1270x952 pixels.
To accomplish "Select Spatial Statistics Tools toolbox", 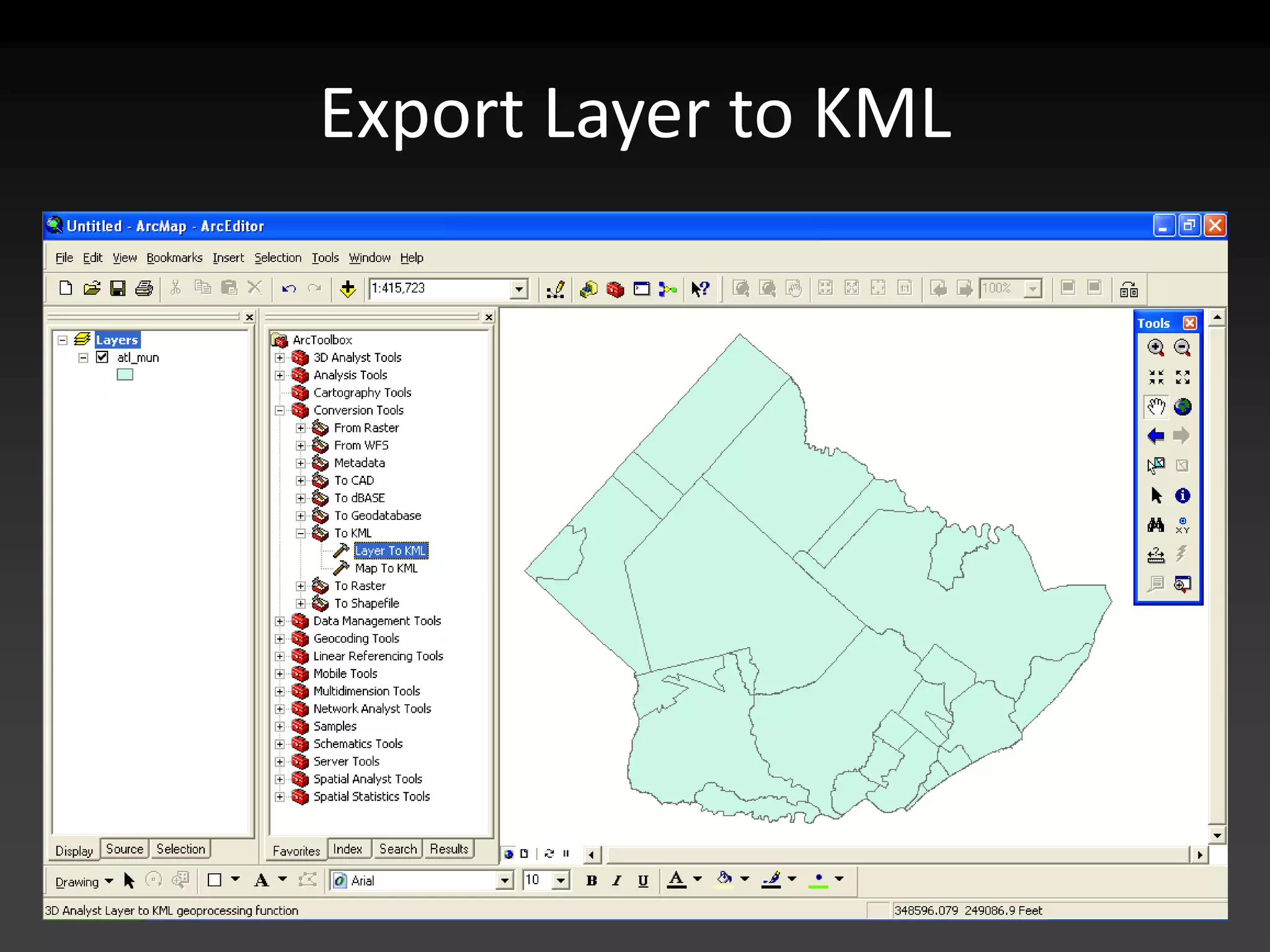I will (x=371, y=796).
